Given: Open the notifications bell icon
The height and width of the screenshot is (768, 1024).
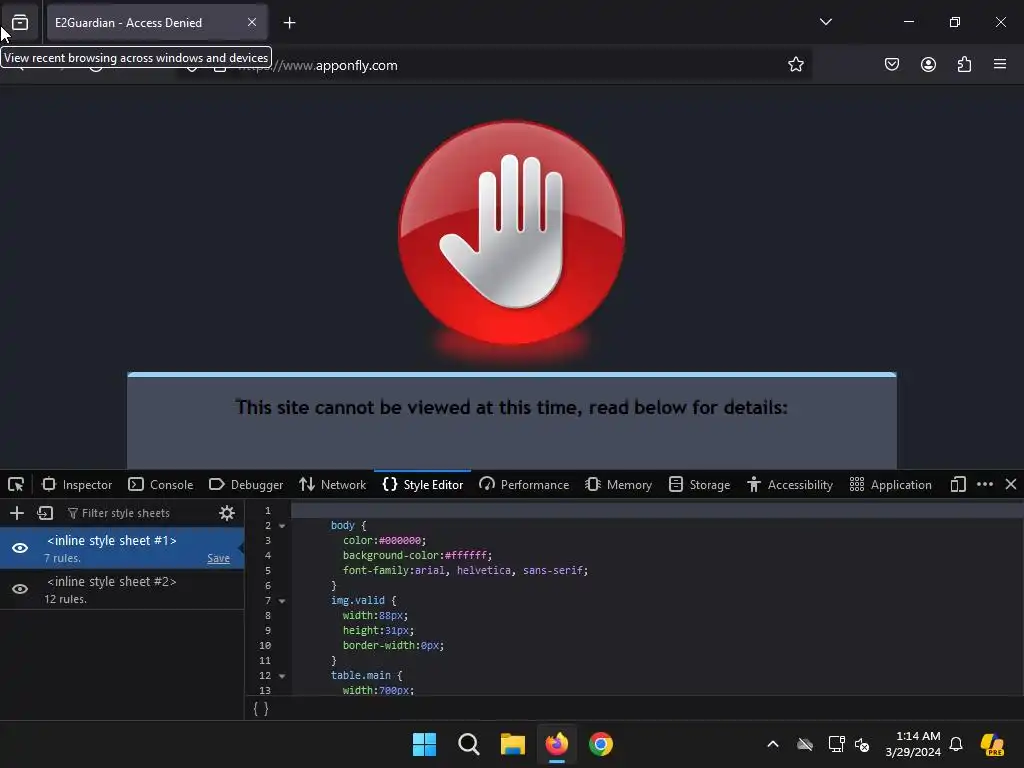Looking at the screenshot, I should tap(956, 744).
